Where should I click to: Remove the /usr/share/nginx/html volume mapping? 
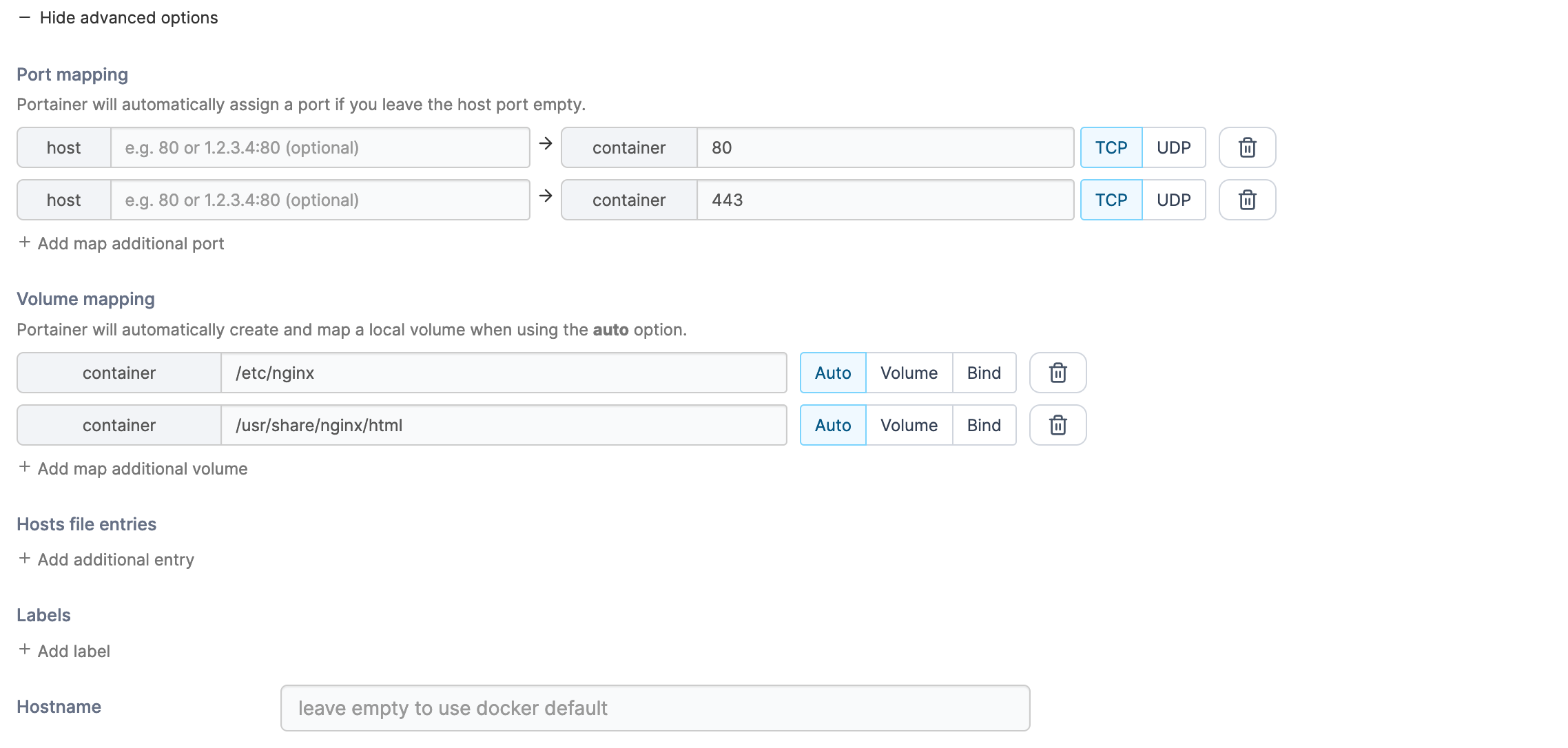(1058, 425)
